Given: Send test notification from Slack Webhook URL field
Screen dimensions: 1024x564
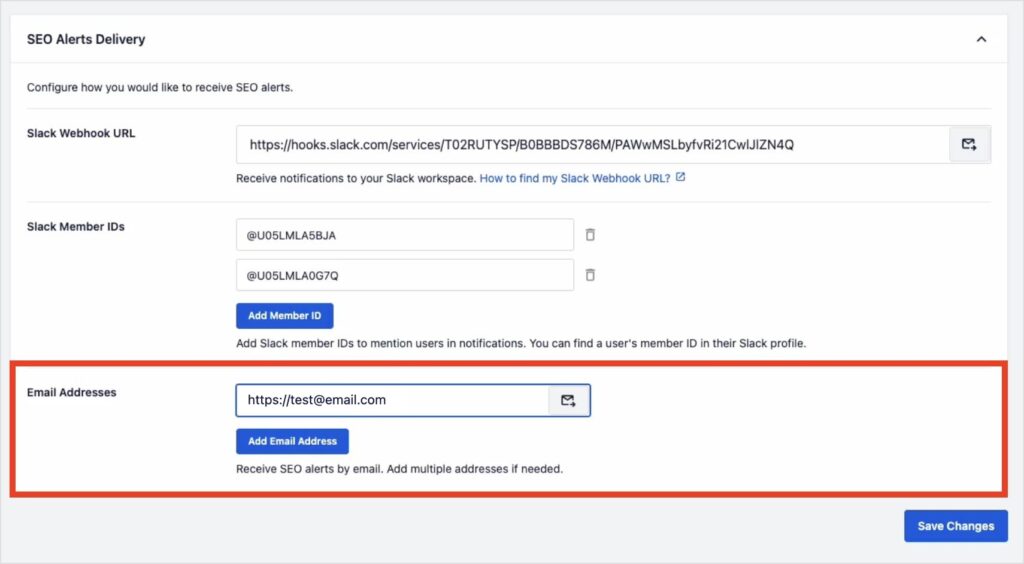Looking at the screenshot, I should click(969, 144).
